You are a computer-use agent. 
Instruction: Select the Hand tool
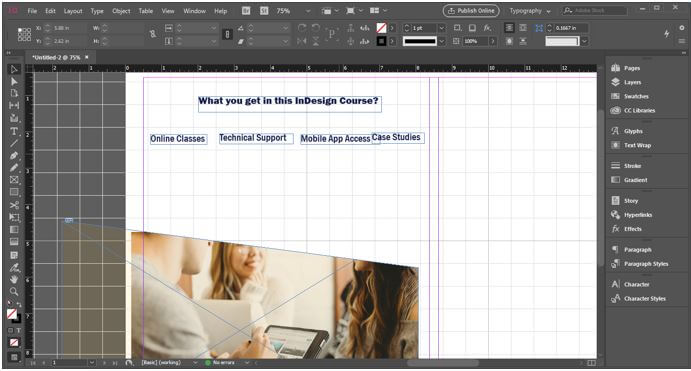point(14,279)
